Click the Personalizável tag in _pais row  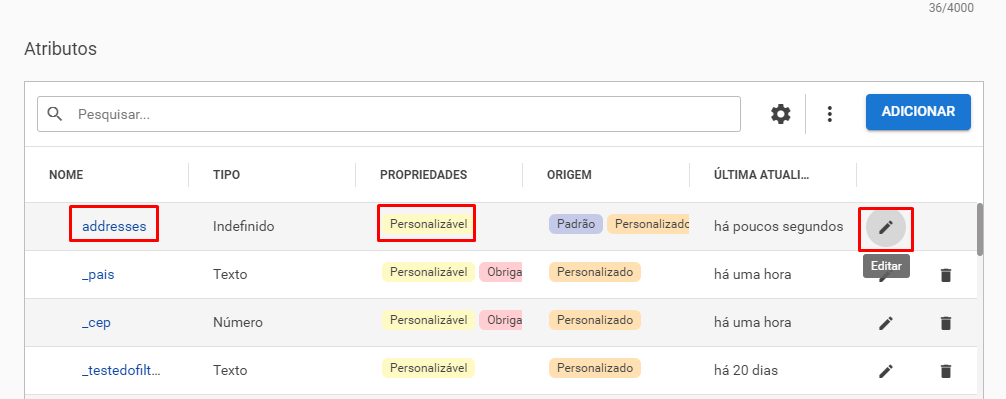coord(429,272)
